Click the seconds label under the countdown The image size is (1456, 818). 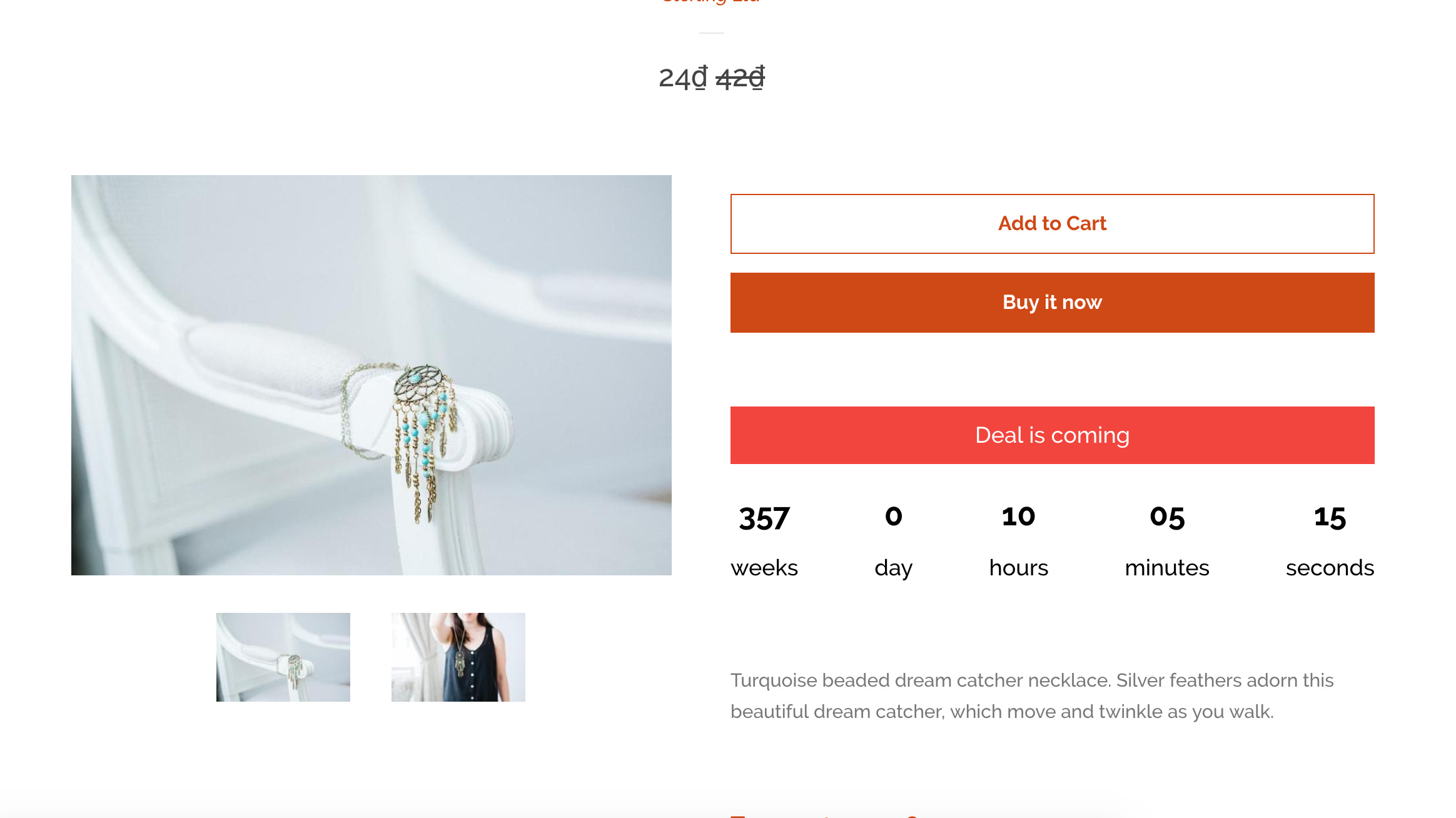click(1330, 568)
